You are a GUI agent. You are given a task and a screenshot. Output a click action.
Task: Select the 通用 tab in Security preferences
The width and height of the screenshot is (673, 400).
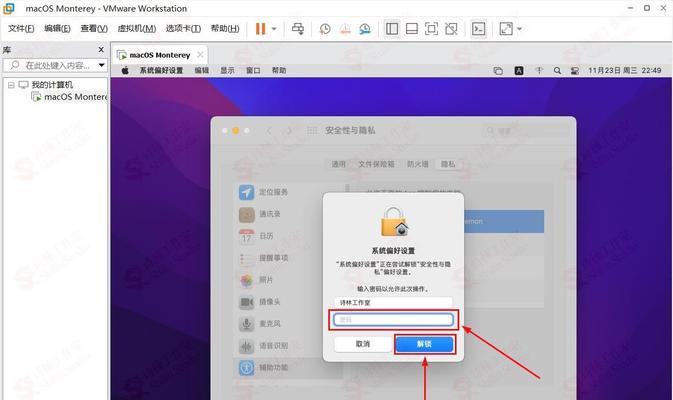point(338,164)
